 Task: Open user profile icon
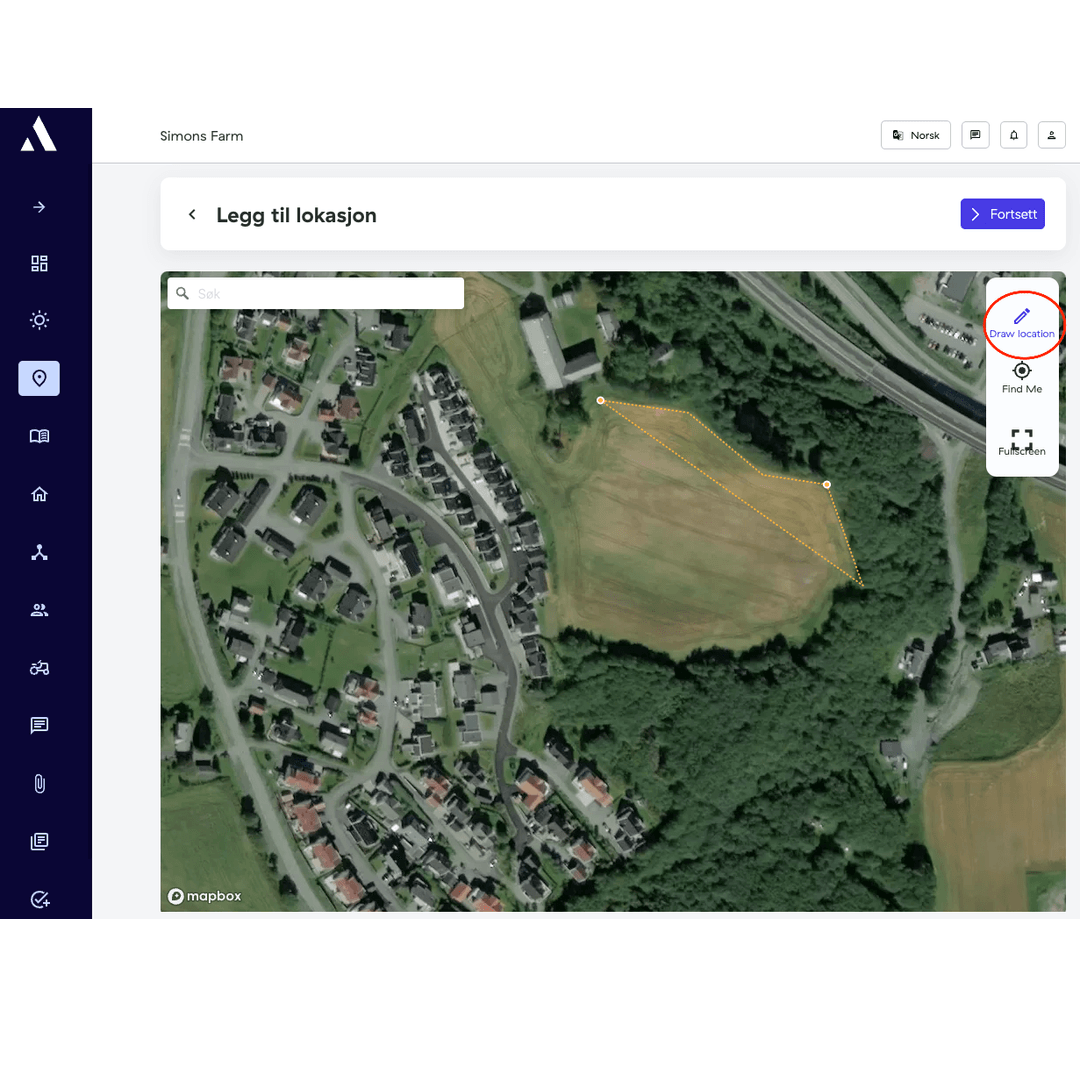[1052, 135]
